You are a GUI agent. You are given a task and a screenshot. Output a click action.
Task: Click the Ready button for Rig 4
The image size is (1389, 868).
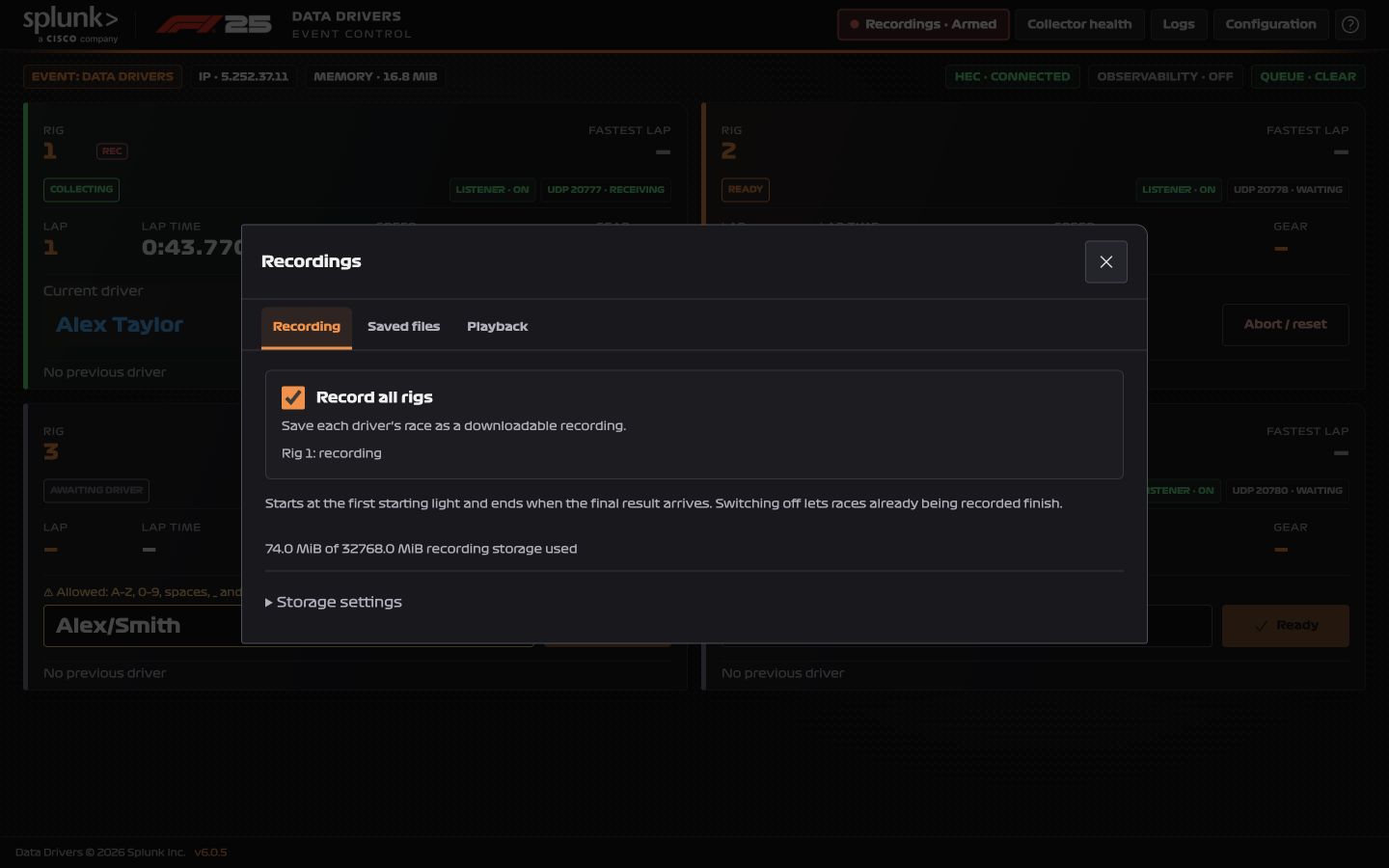coord(1285,626)
